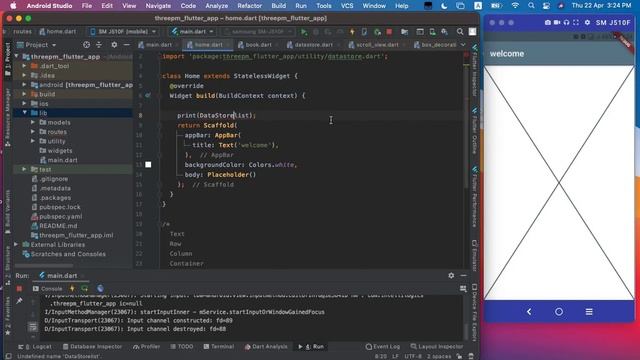This screenshot has width=640, height=360.
Task: Click headphones audio icon in SM J510F window
Action: (x=567, y=23)
